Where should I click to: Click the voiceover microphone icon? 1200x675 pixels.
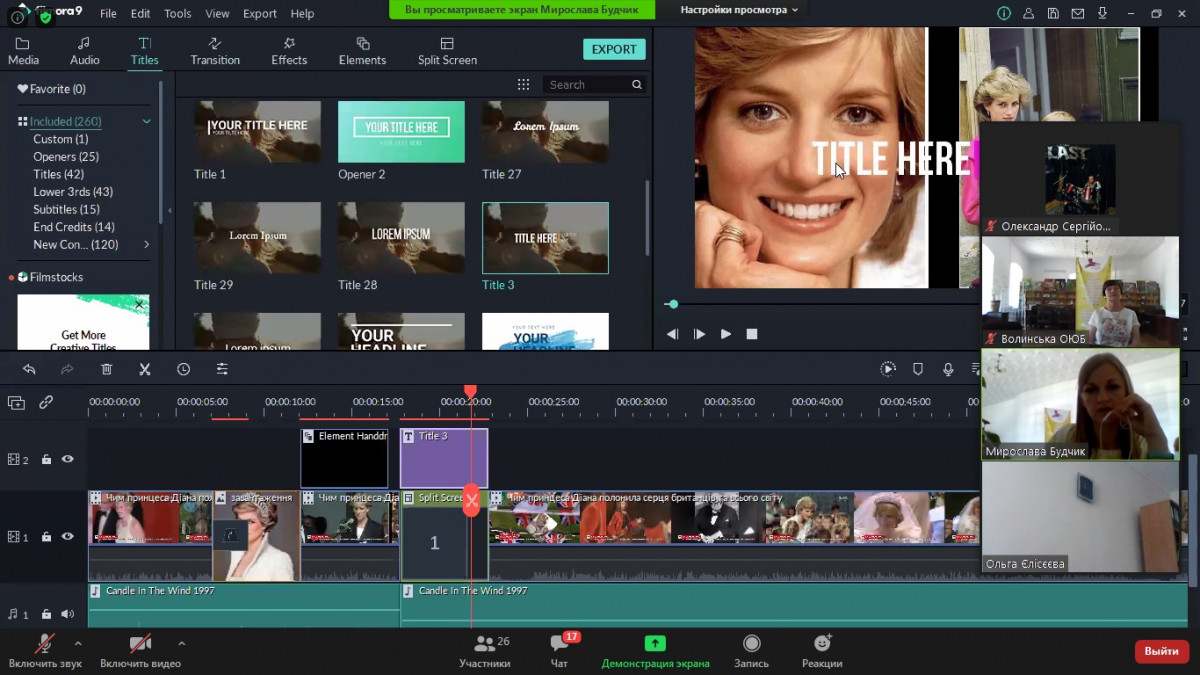(x=948, y=369)
